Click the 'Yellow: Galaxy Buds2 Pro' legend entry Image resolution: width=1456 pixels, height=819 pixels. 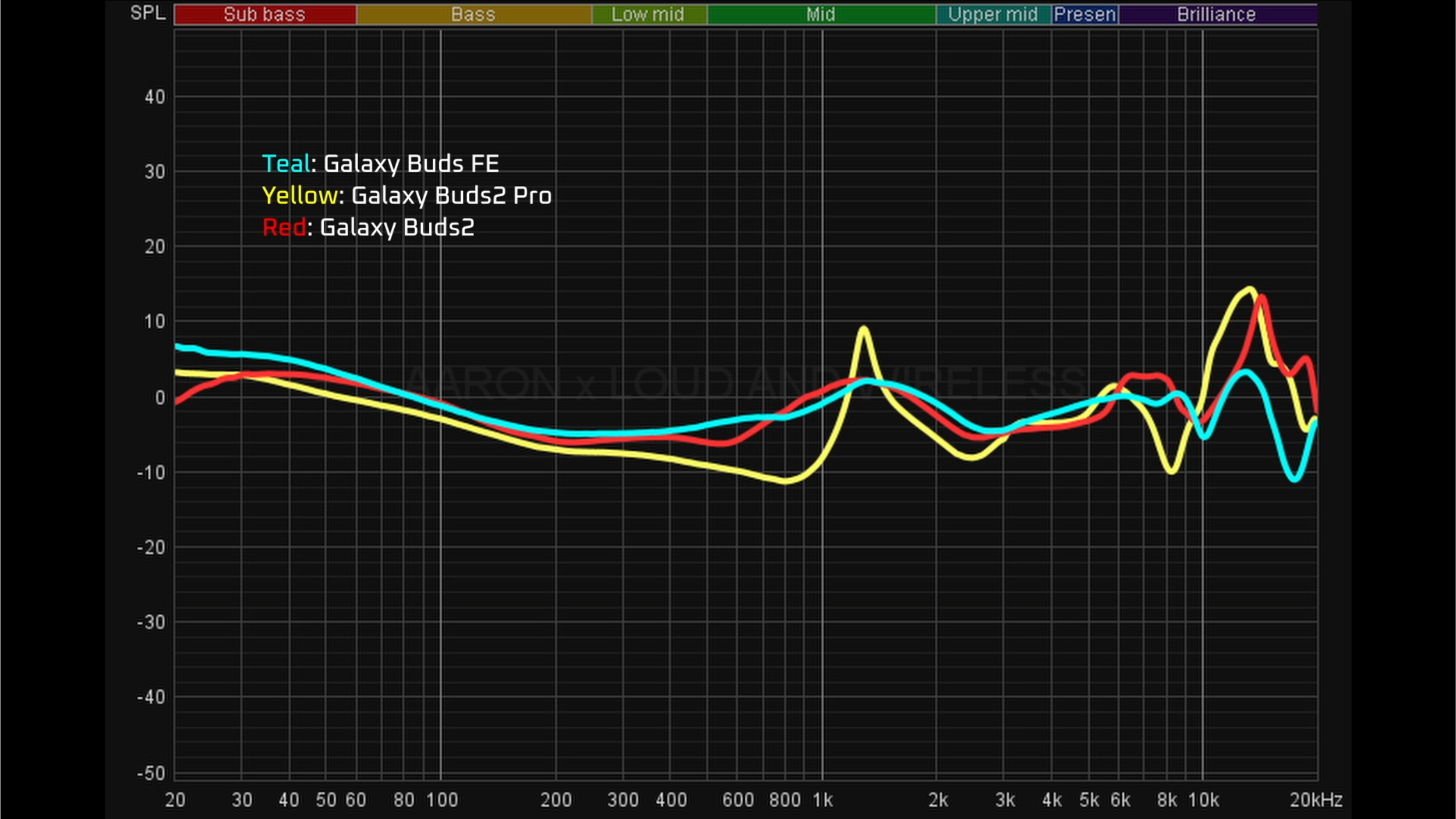pyautogui.click(x=407, y=196)
